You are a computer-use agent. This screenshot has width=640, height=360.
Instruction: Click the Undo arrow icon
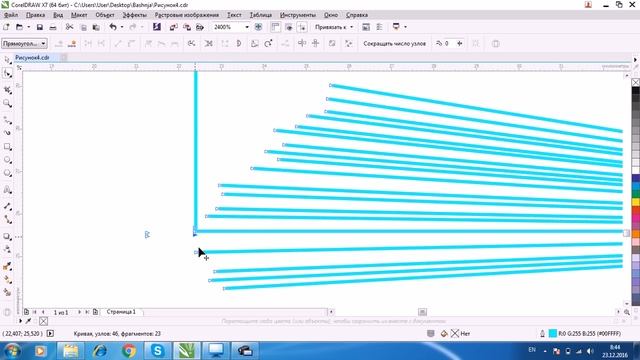click(x=113, y=27)
